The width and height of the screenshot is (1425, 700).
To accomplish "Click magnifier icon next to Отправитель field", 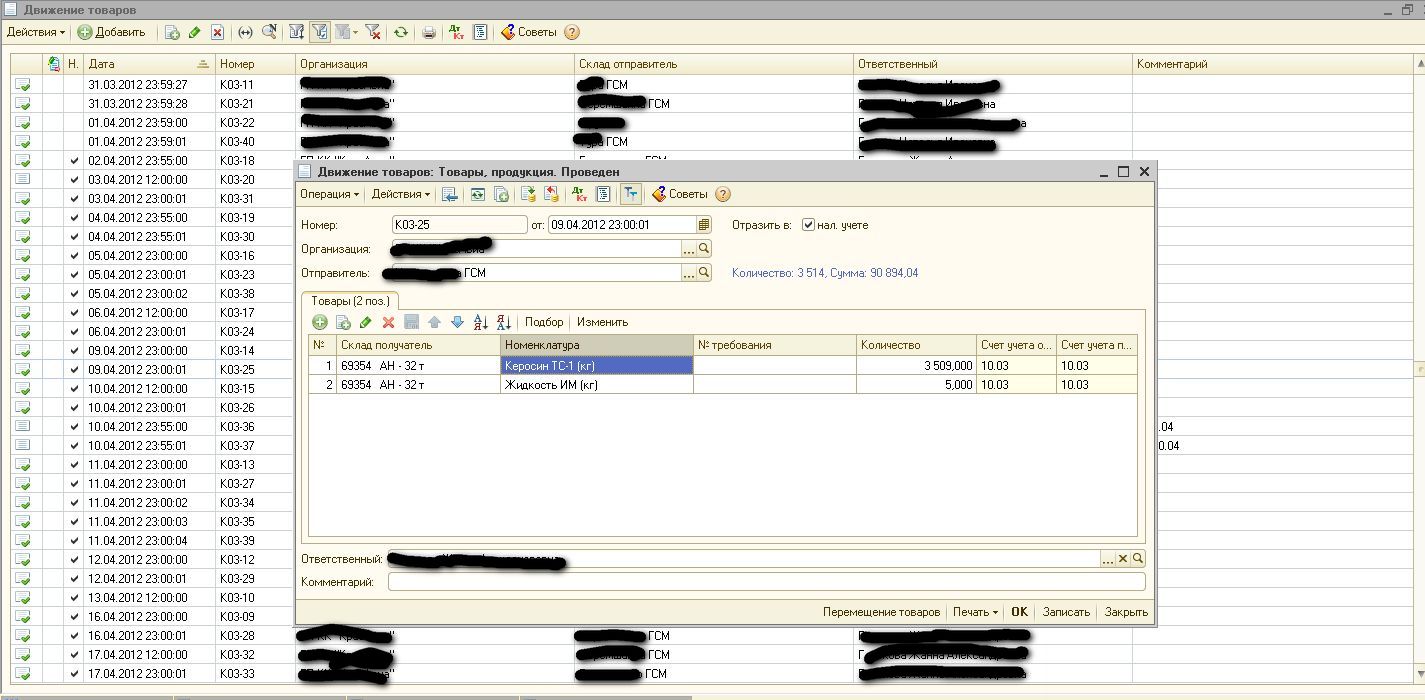I will (x=704, y=272).
